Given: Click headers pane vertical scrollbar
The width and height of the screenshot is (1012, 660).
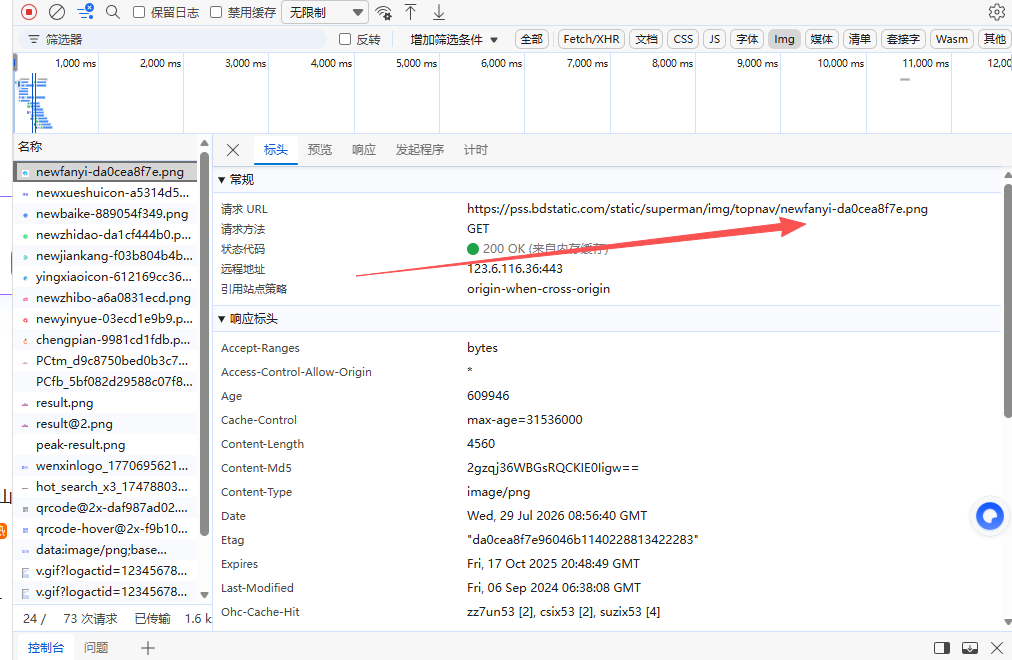Looking at the screenshot, I should [x=1007, y=301].
